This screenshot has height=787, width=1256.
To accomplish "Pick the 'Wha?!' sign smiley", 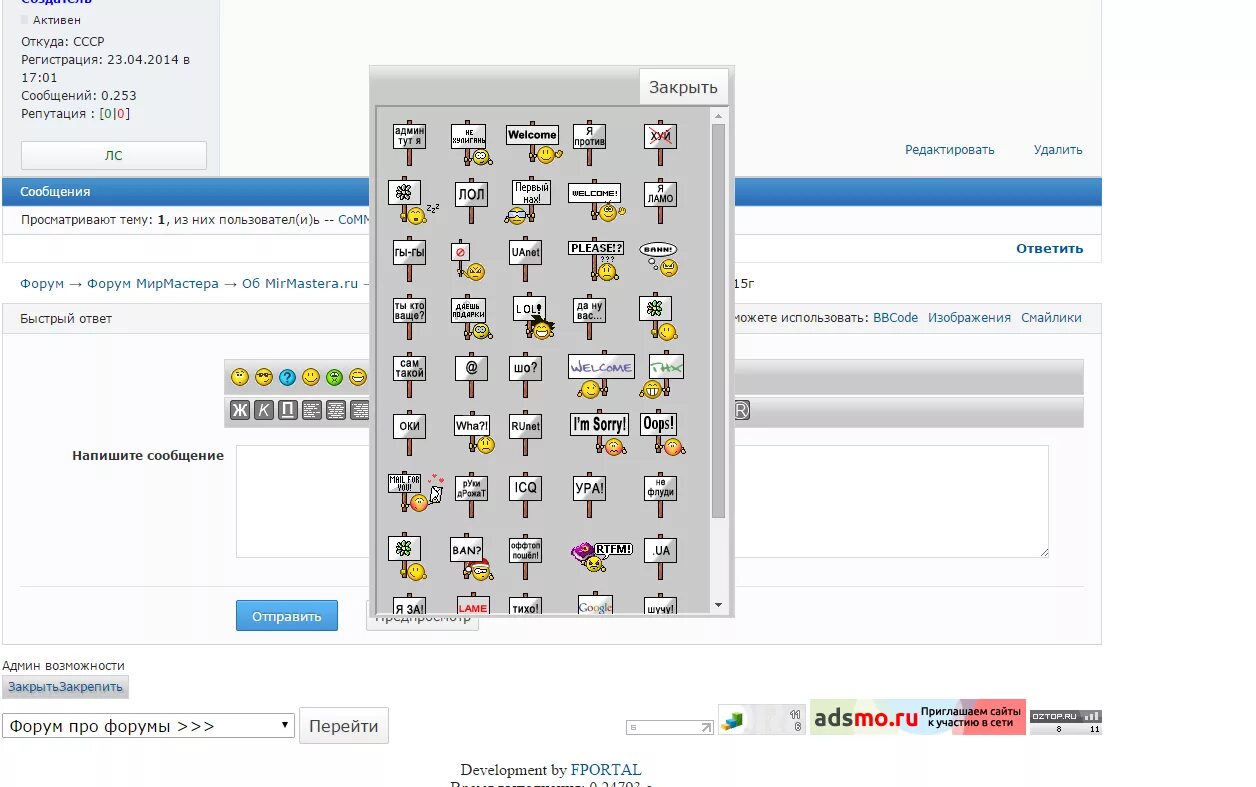I will tap(474, 433).
